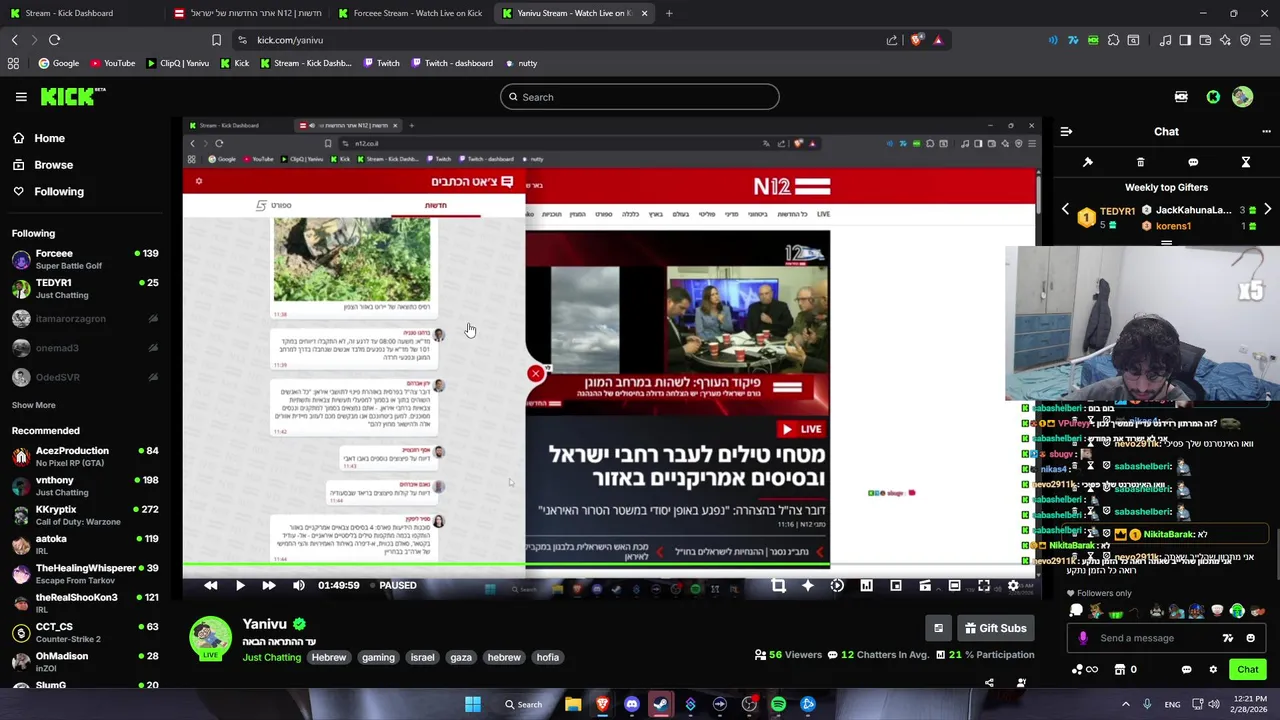Play the paused stream

point(240,585)
